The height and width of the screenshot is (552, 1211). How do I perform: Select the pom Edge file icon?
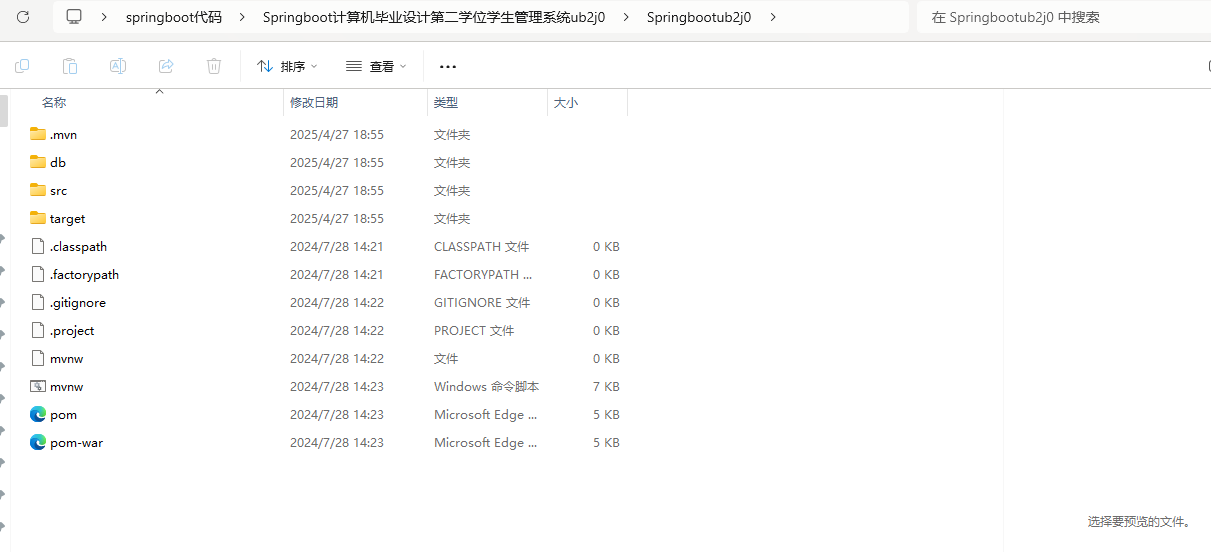(38, 414)
